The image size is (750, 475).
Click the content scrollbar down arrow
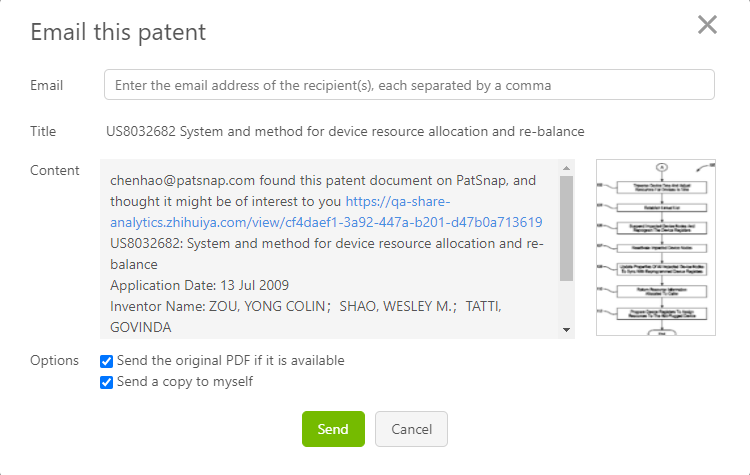(x=566, y=329)
